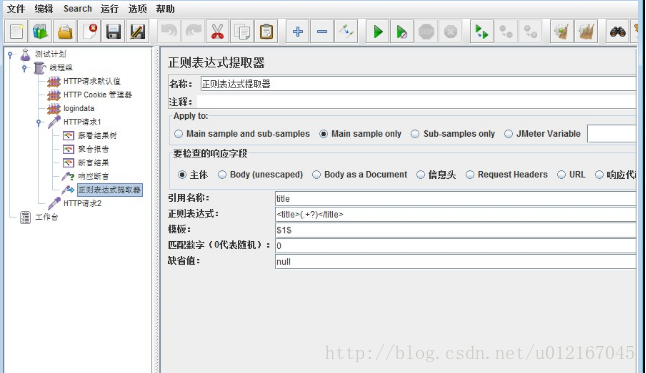This screenshot has width=646, height=373.
Task: Open the 编辑 menu
Action: pos(44,9)
